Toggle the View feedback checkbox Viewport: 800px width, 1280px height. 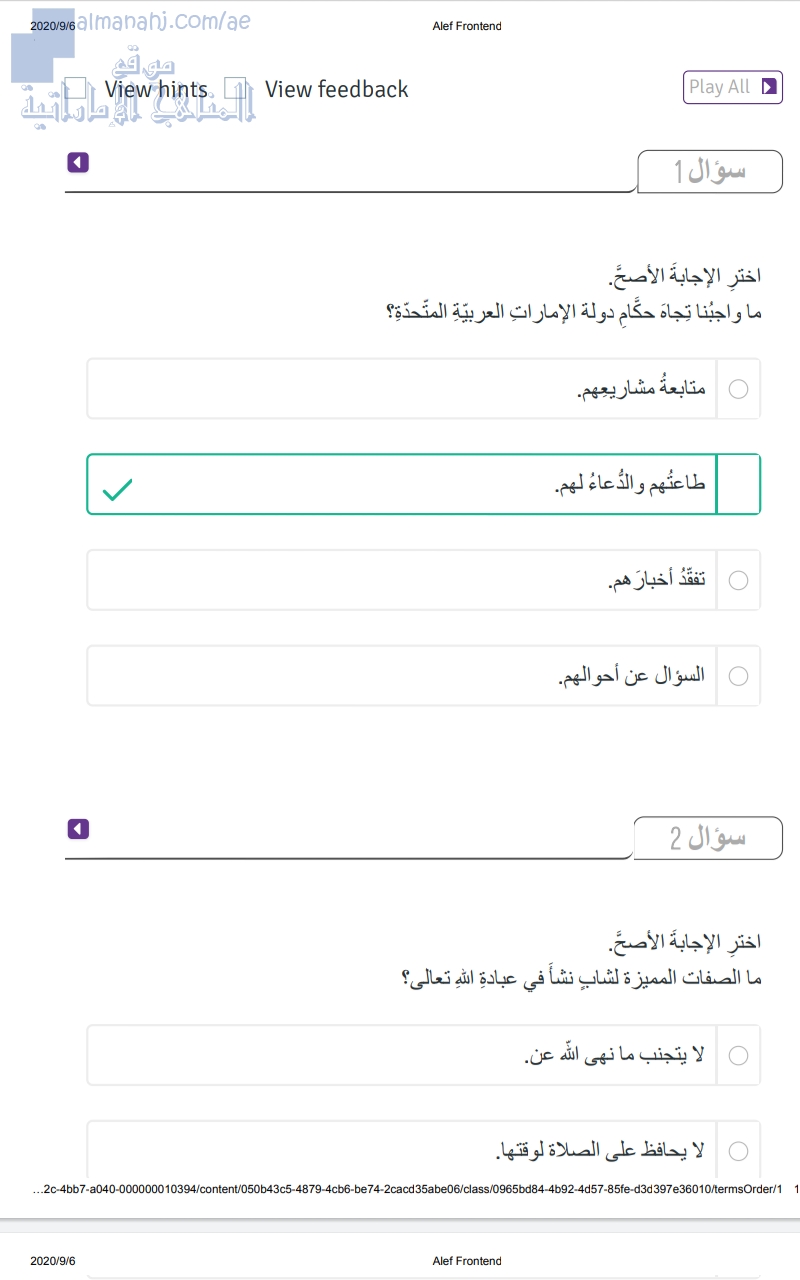[236, 89]
